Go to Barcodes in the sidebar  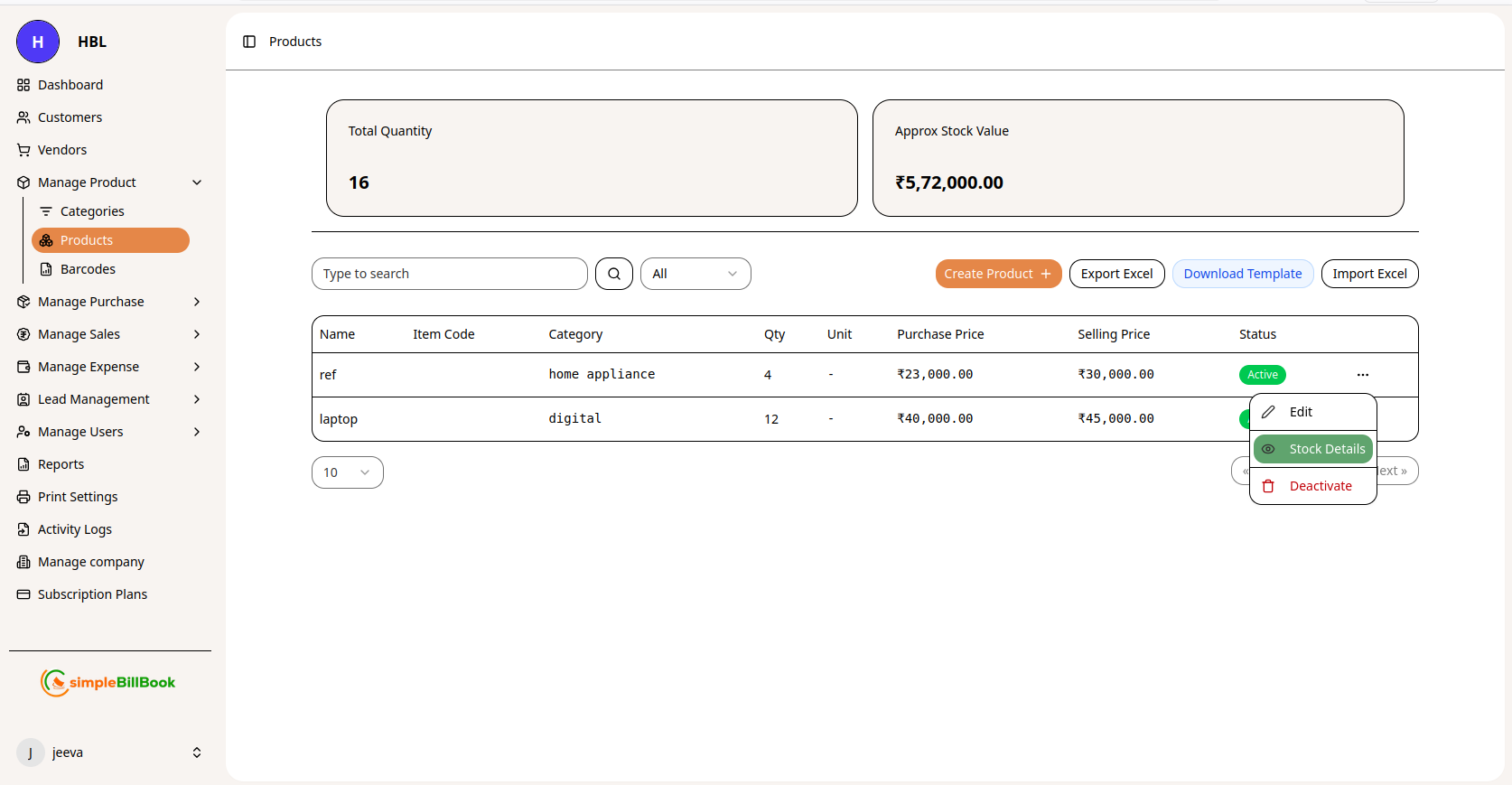pos(88,269)
